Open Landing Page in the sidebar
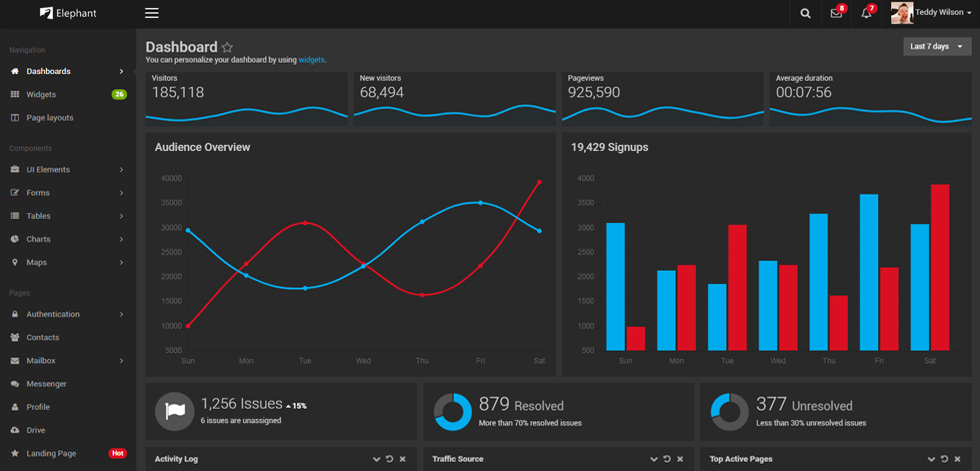Screen dimensions: 980x471 (x=68, y=453)
